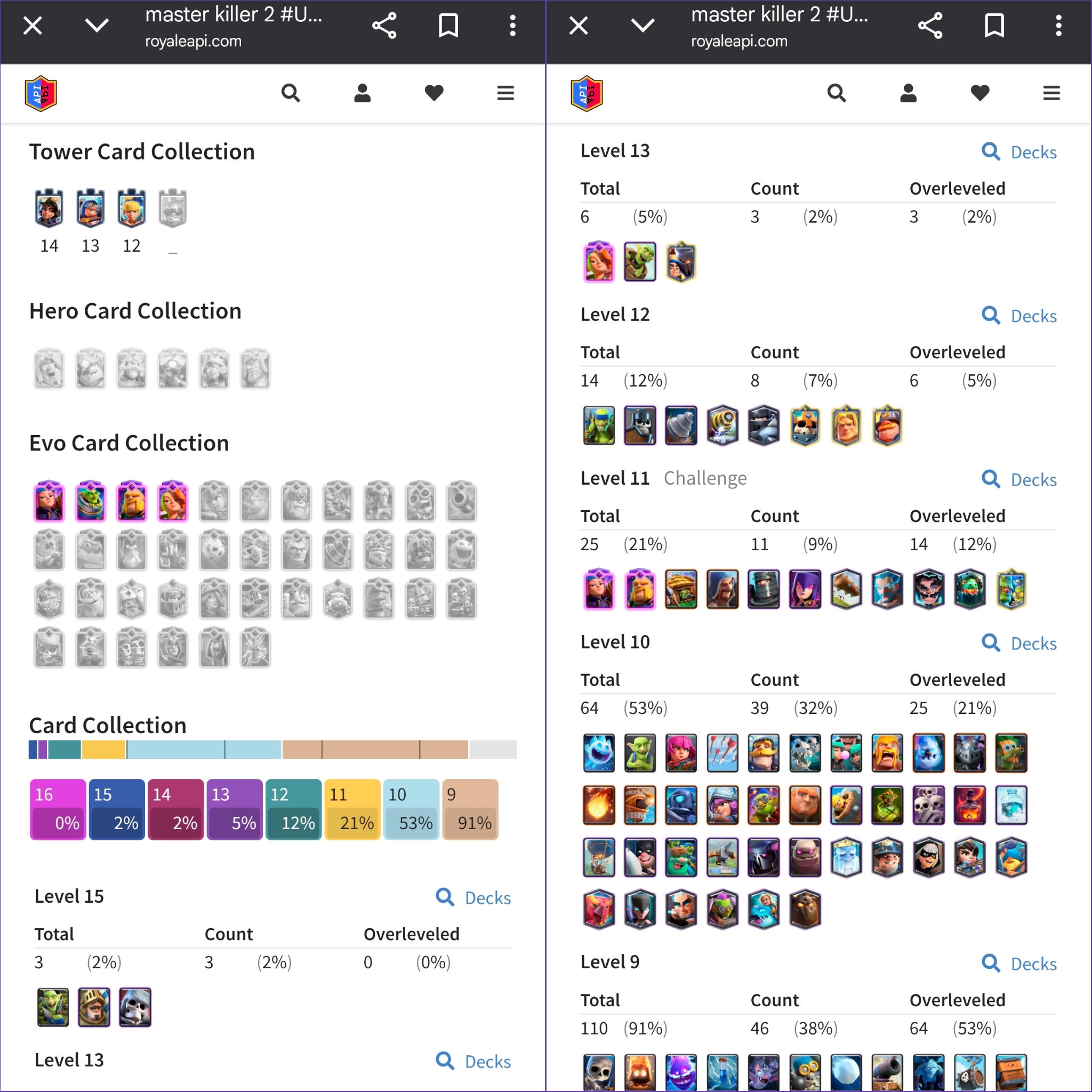Click the Mega Knight card under Level 12
Screen dimensions: 1092x1092
764,425
